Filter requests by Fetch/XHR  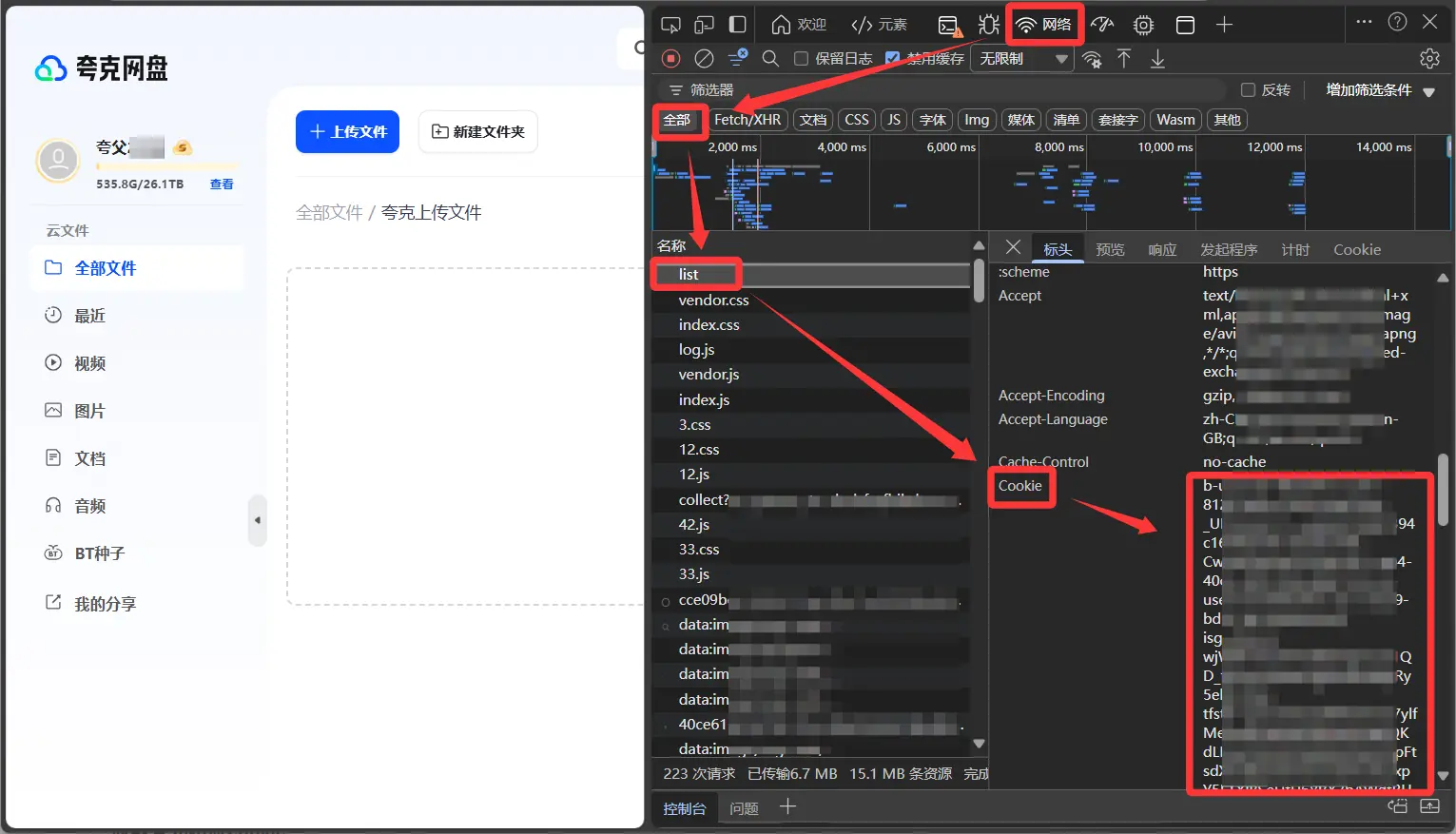(747, 120)
